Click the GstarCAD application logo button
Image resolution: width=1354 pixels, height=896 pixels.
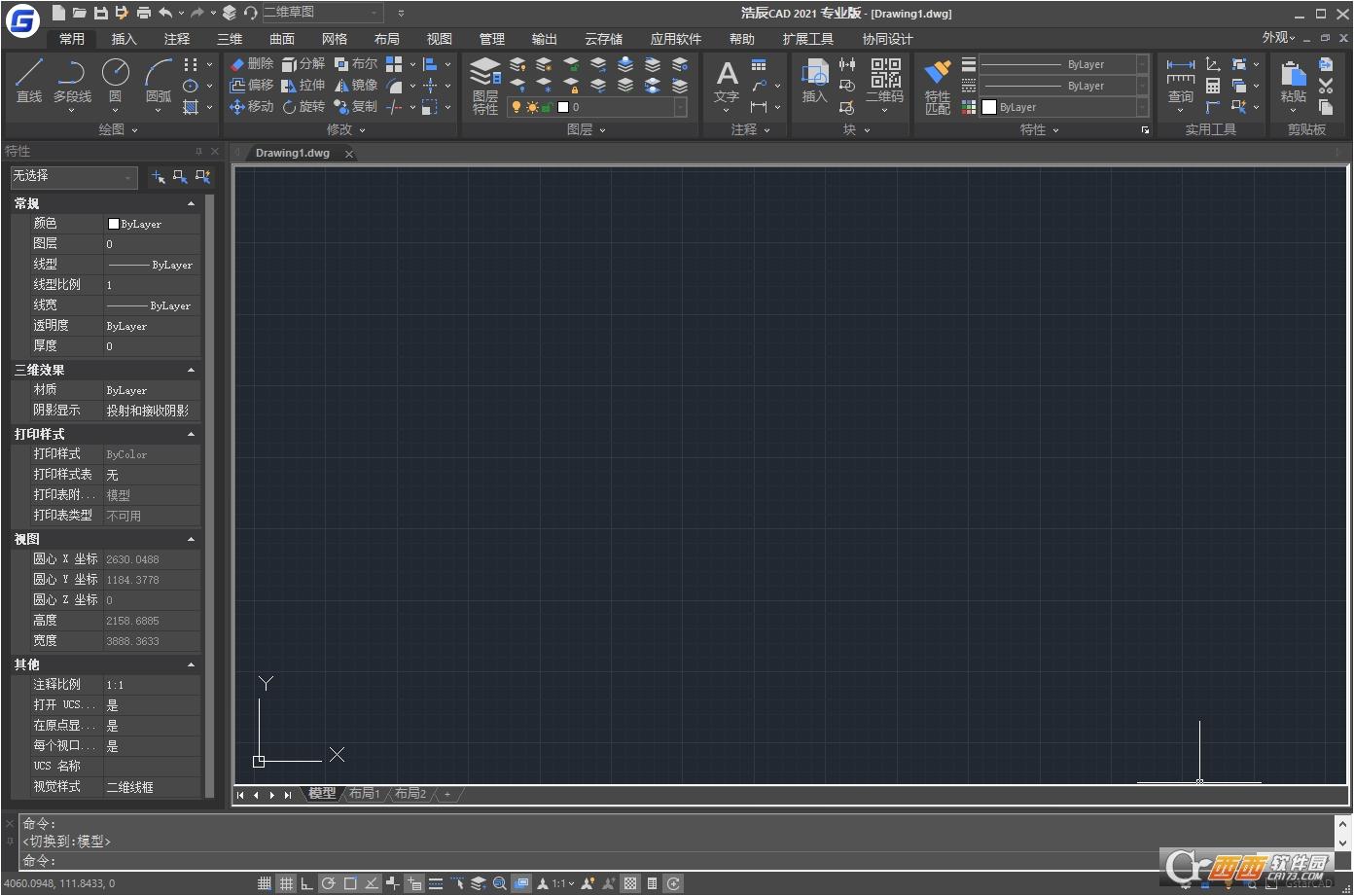[22, 19]
